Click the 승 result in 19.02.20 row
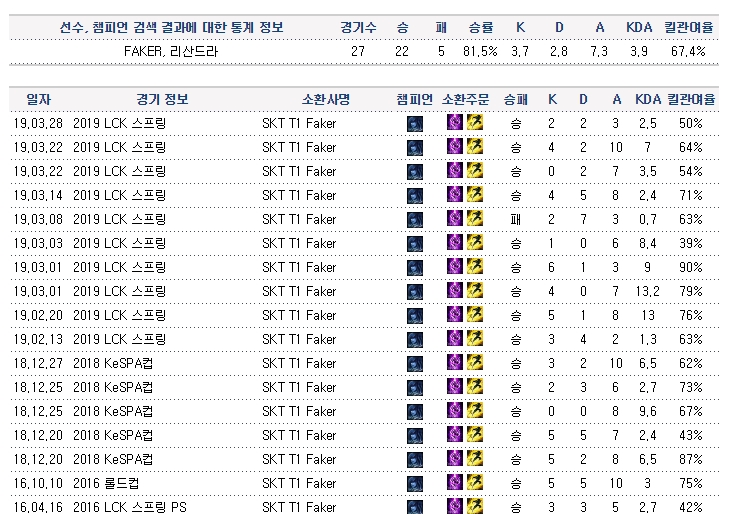The height and width of the screenshot is (514, 734). click(x=515, y=316)
